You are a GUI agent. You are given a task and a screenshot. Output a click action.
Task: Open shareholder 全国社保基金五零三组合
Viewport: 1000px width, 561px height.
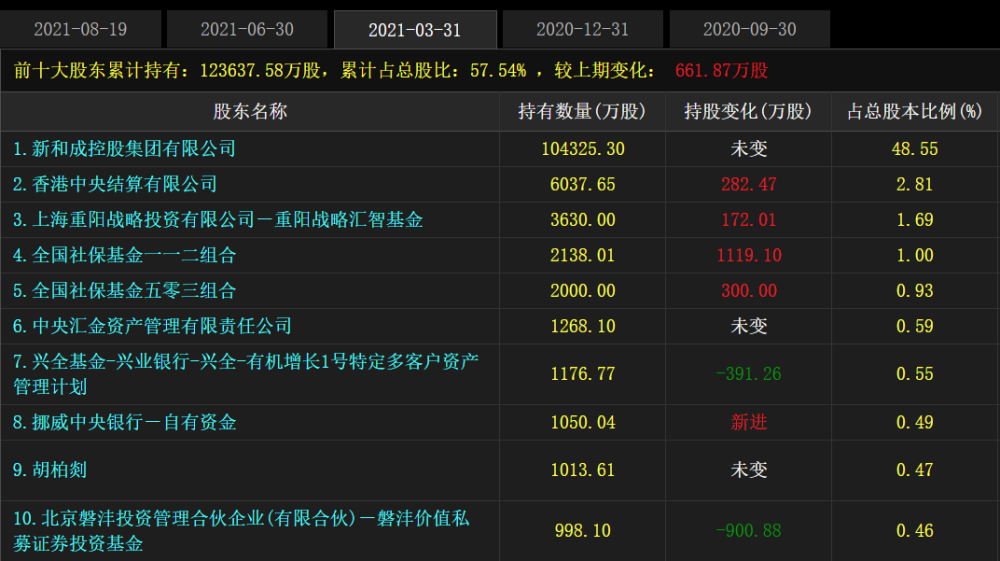(124, 291)
